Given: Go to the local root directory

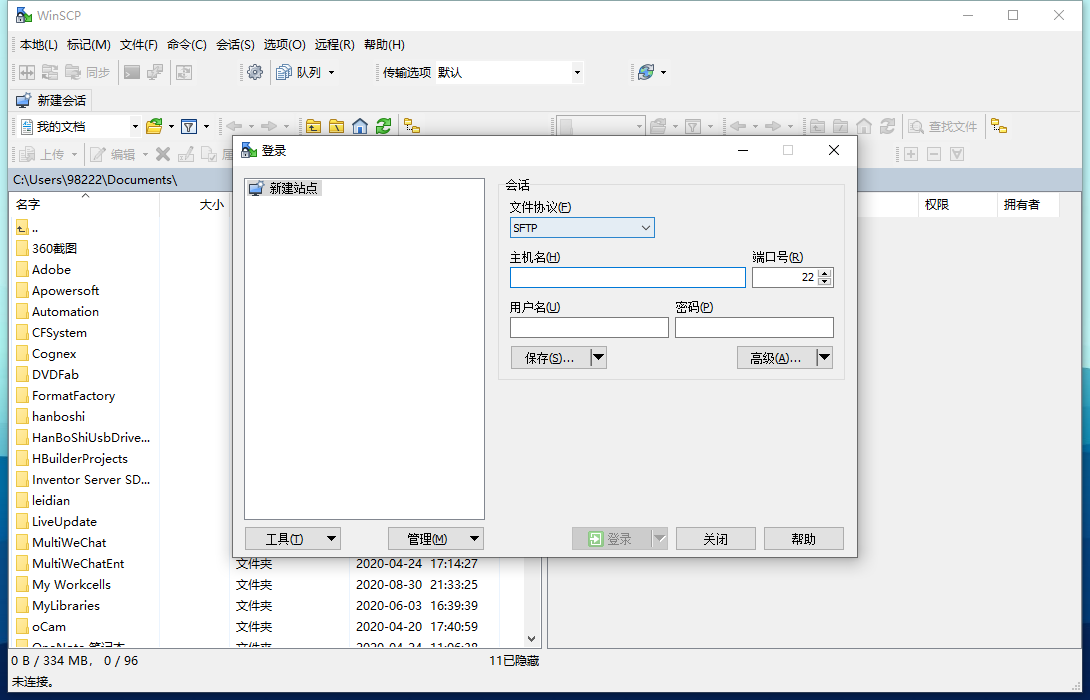Looking at the screenshot, I should pos(336,127).
